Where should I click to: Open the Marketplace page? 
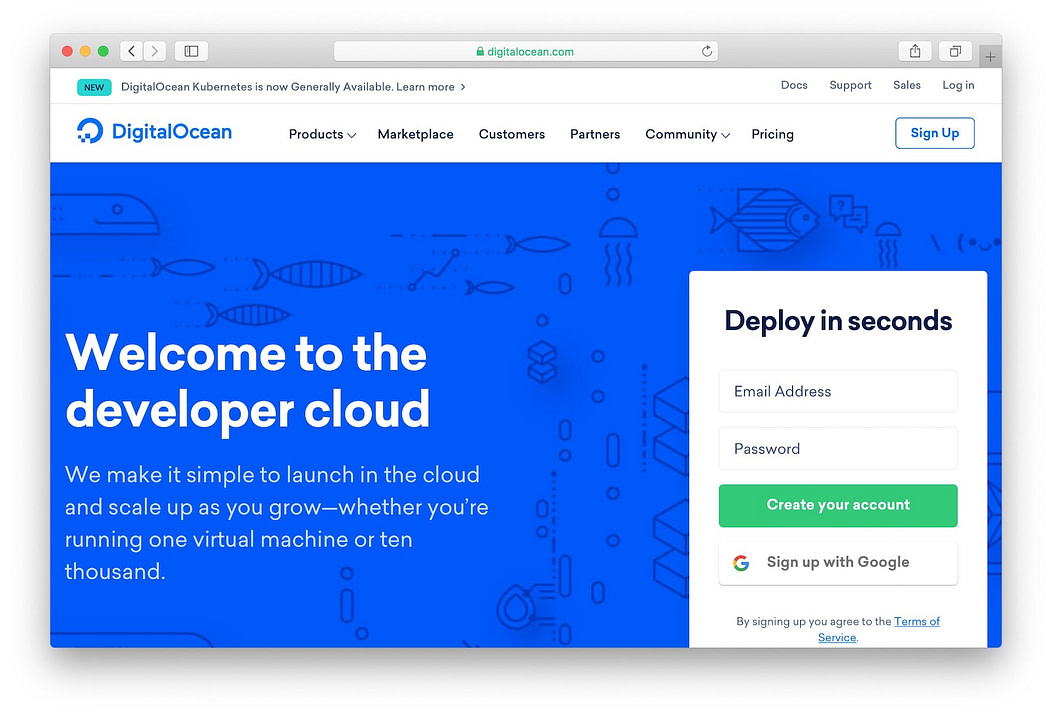pyautogui.click(x=415, y=134)
